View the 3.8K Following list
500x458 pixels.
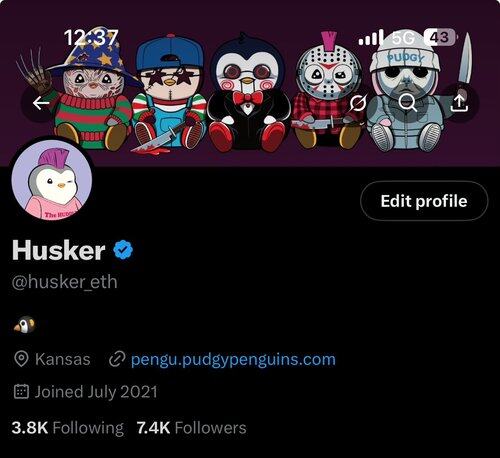tap(67, 428)
